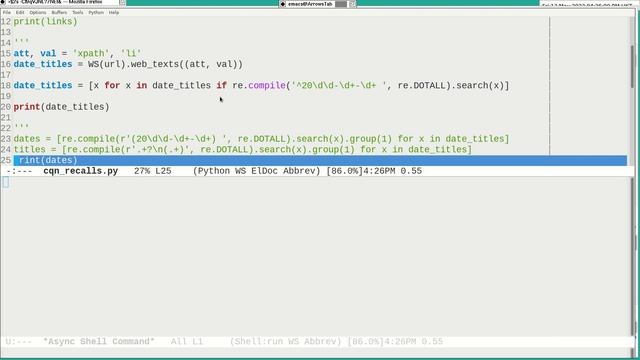640x360 pixels.
Task: Click the (Python WS ElDoc Abbrev) mode indicator
Action: [256, 171]
